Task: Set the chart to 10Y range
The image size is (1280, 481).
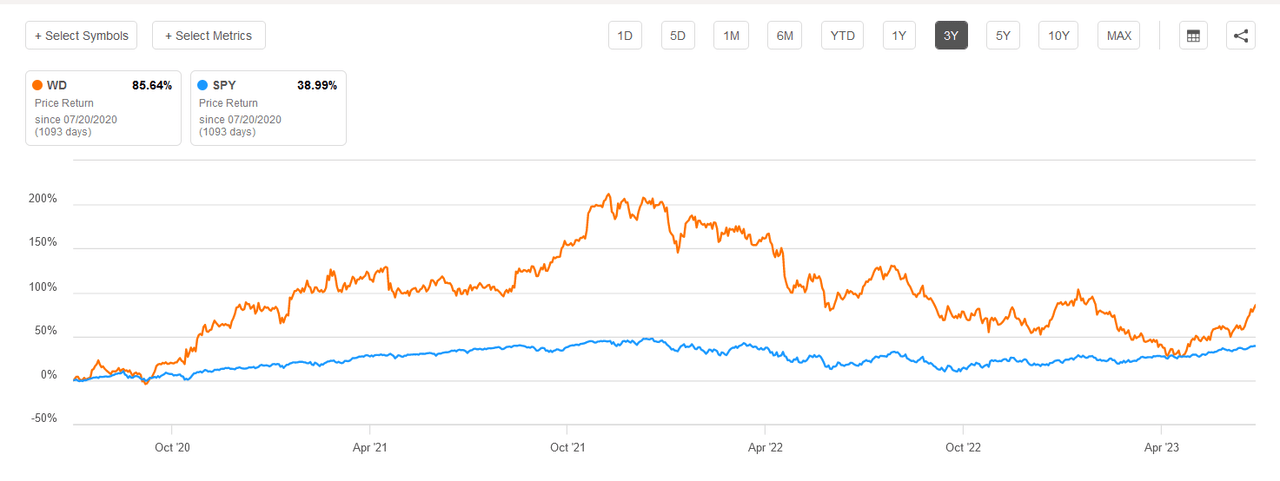Action: [x=1058, y=36]
